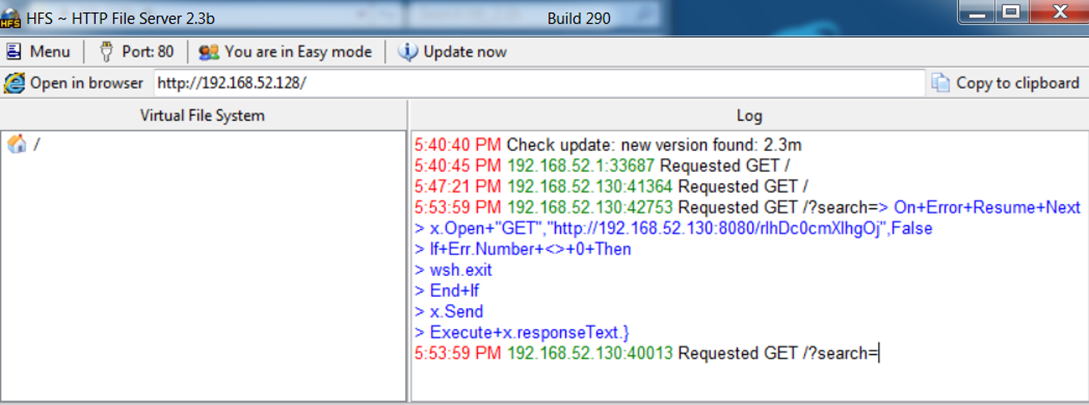Click Copy to clipboard button
The image size is (1089, 405).
tap(1006, 83)
